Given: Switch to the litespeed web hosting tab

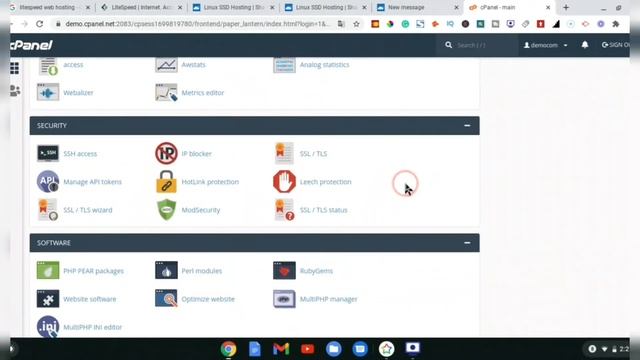Looking at the screenshot, I should tap(51, 7).
